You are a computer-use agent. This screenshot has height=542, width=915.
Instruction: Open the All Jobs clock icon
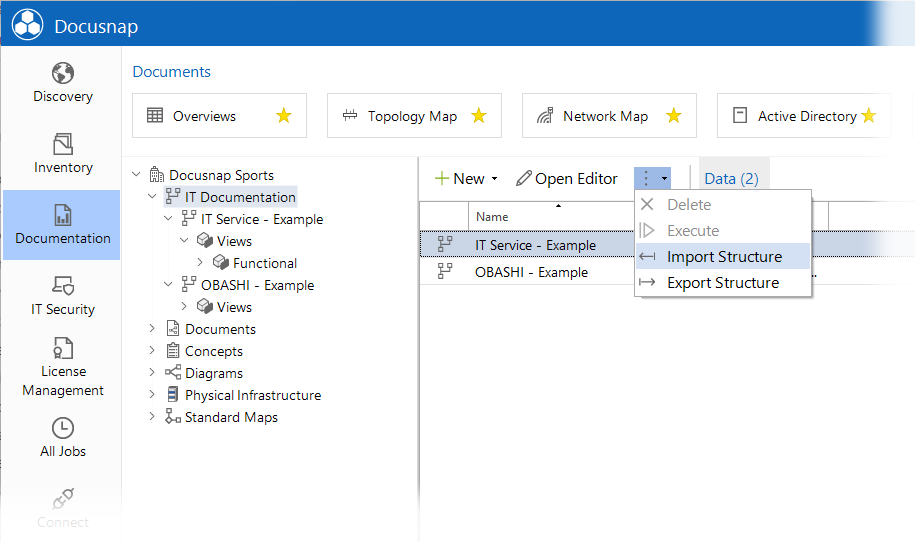pos(62,428)
